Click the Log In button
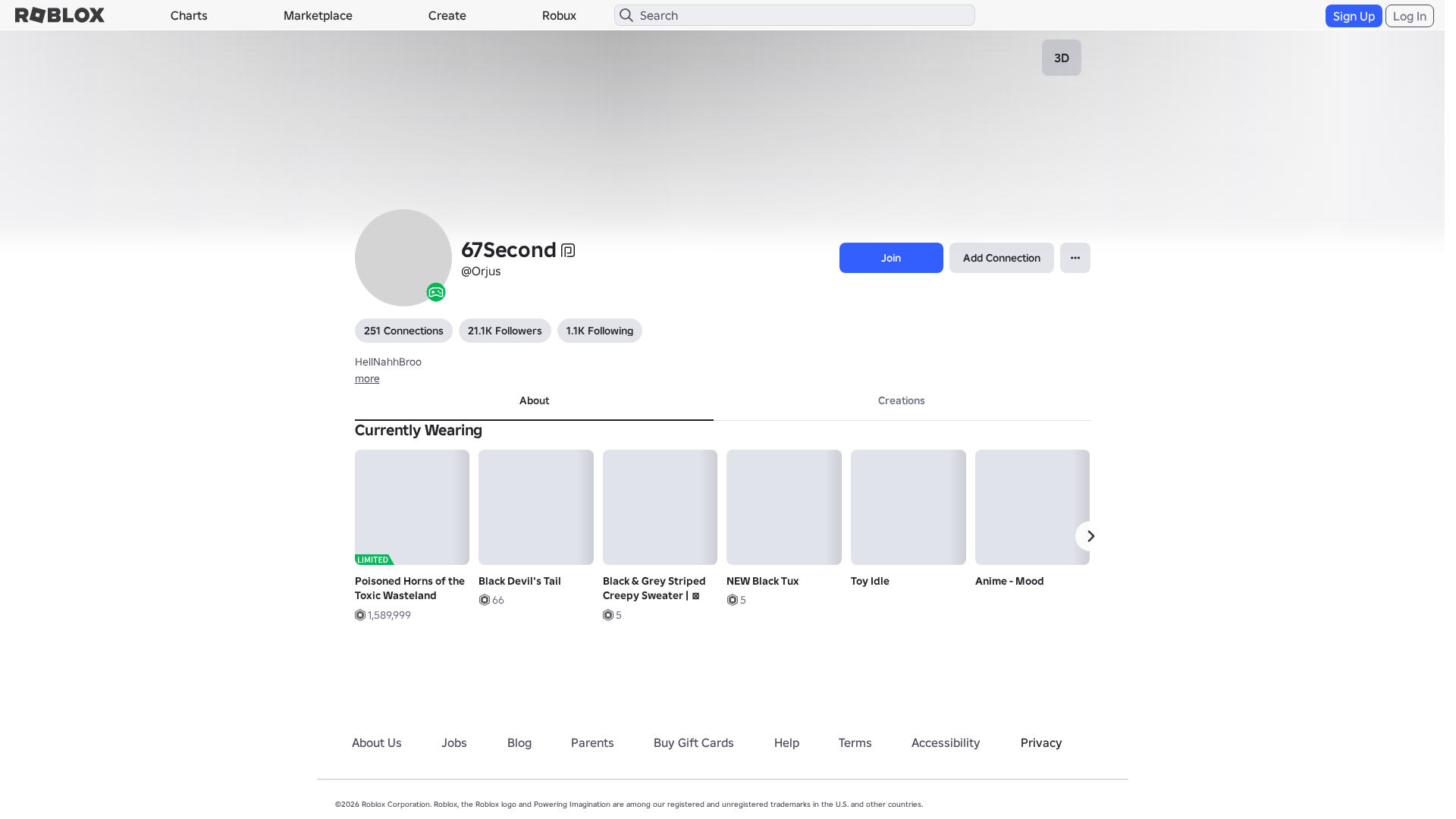Screen dimensions: 1456x819 [1410, 16]
